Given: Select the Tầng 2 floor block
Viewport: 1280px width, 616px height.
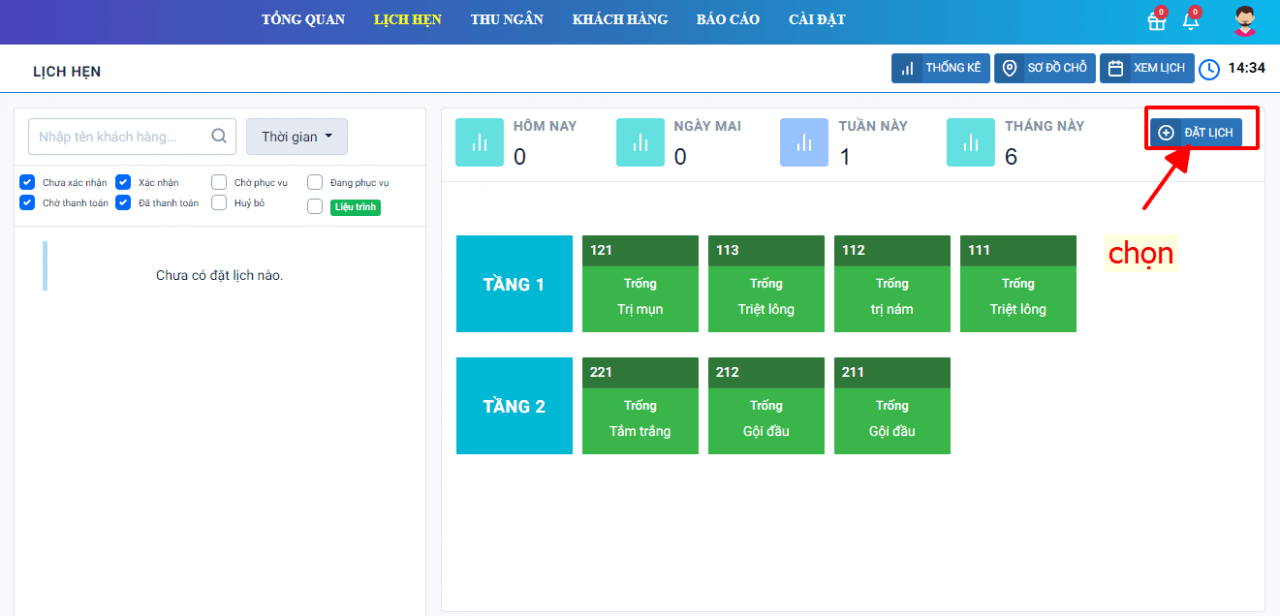Looking at the screenshot, I should [514, 406].
